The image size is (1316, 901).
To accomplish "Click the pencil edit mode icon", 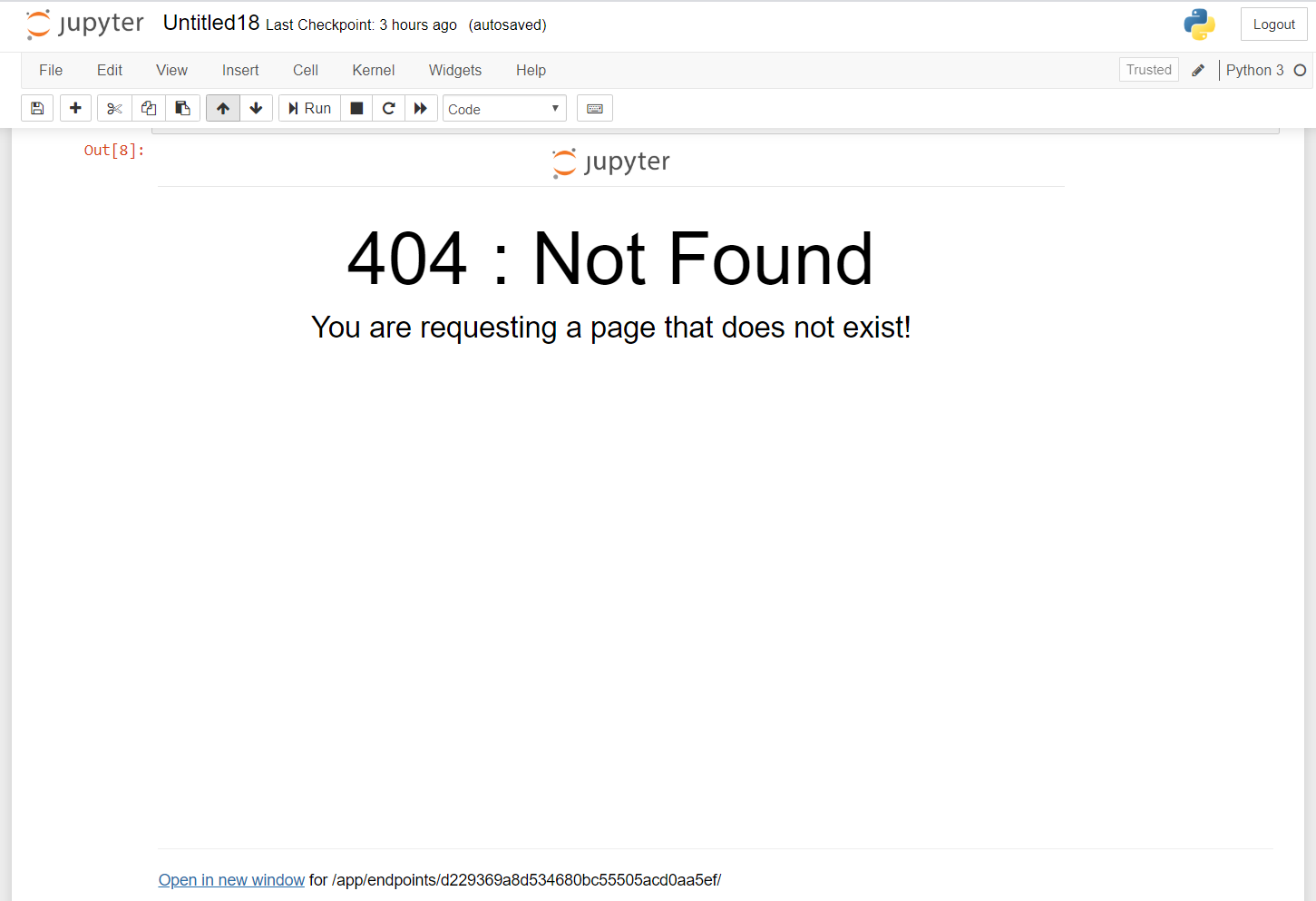I will coord(1198,70).
